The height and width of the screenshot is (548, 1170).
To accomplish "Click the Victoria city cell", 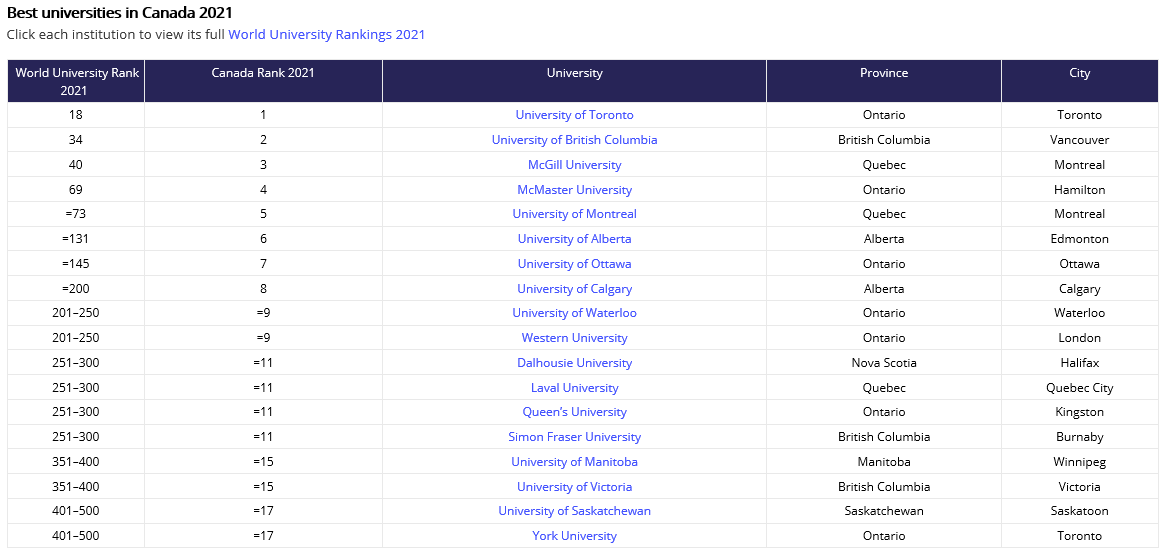I will tap(1080, 486).
